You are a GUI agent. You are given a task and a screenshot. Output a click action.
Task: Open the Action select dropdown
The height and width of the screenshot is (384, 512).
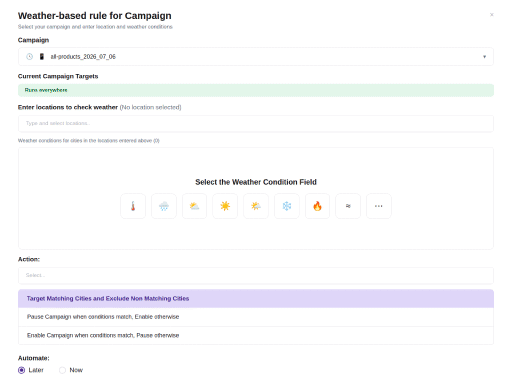256,275
